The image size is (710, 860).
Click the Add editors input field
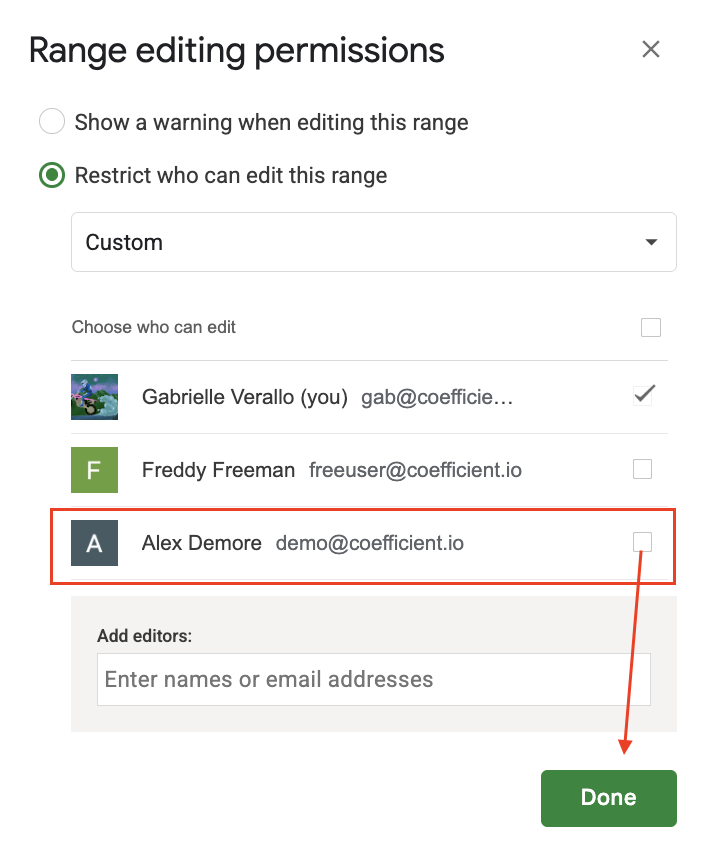pyautogui.click(x=373, y=680)
